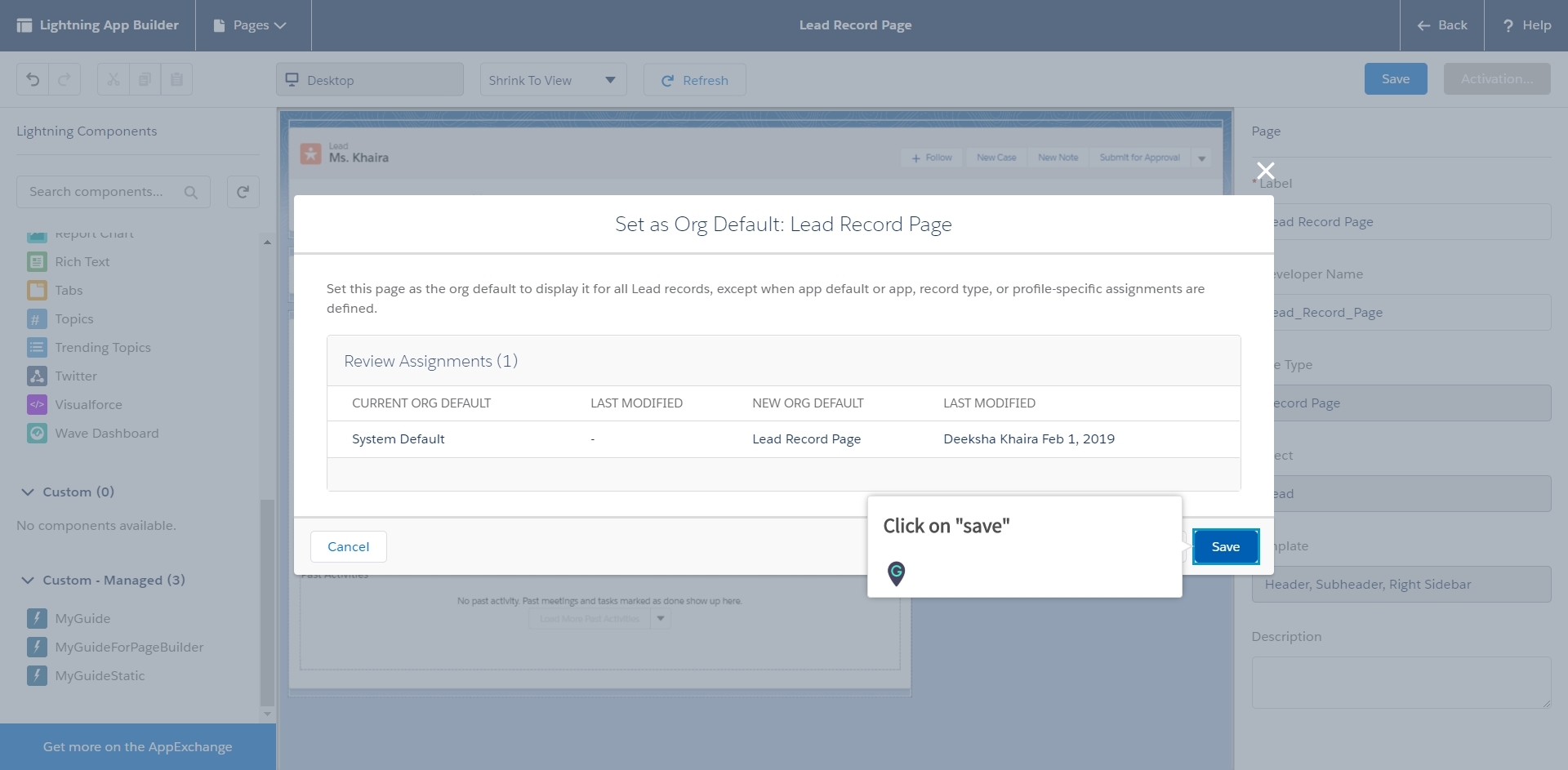
Task: Click the undo icon
Action: (33, 79)
